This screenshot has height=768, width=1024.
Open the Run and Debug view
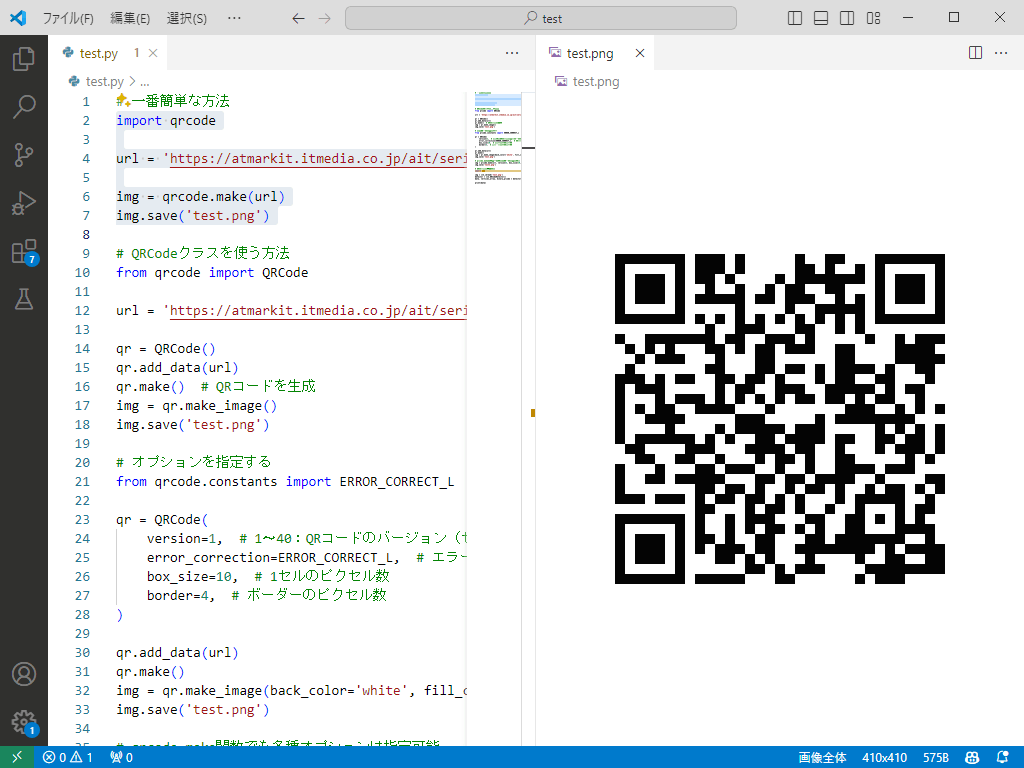[x=24, y=202]
